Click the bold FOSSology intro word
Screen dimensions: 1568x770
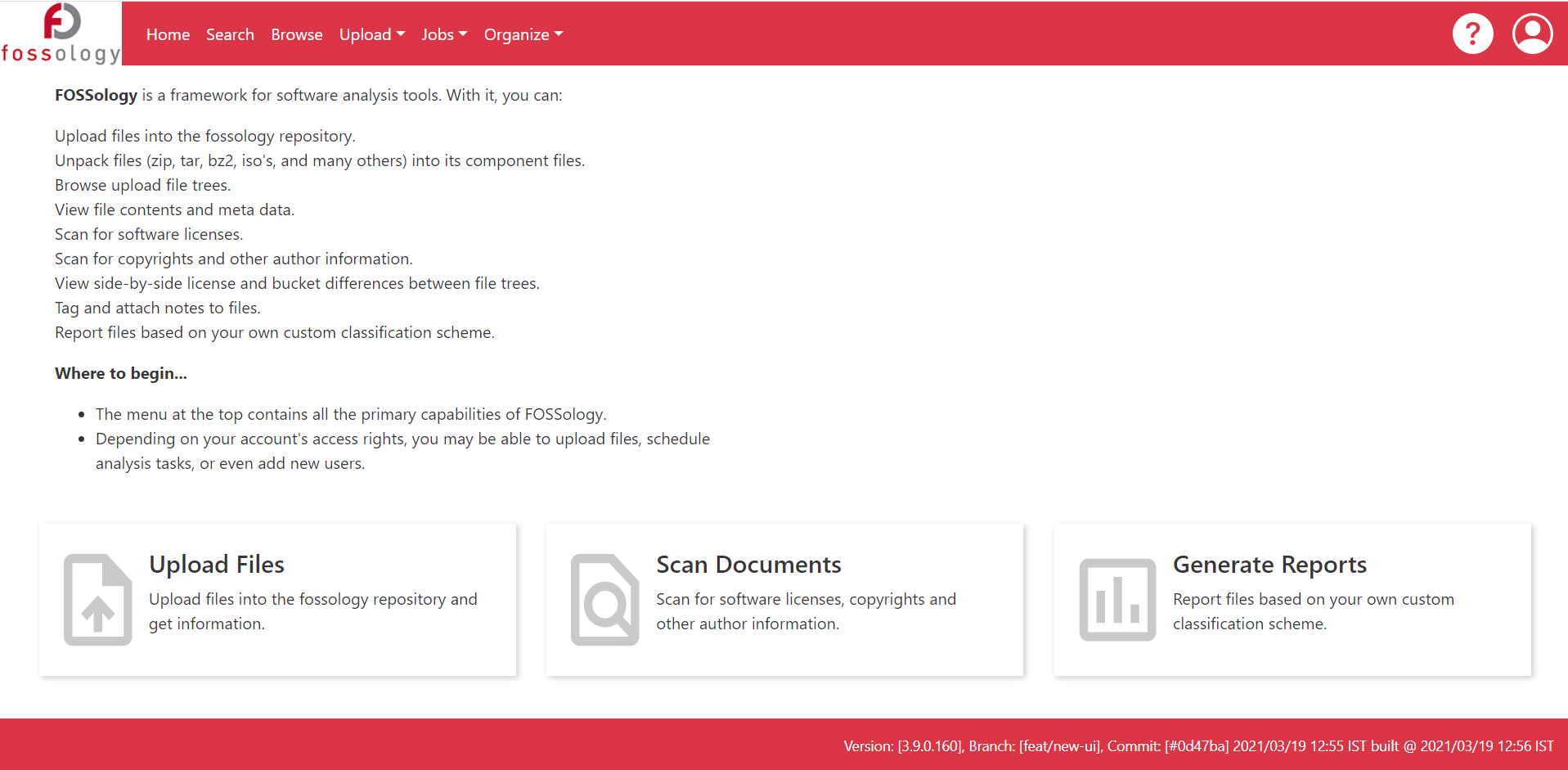(97, 95)
